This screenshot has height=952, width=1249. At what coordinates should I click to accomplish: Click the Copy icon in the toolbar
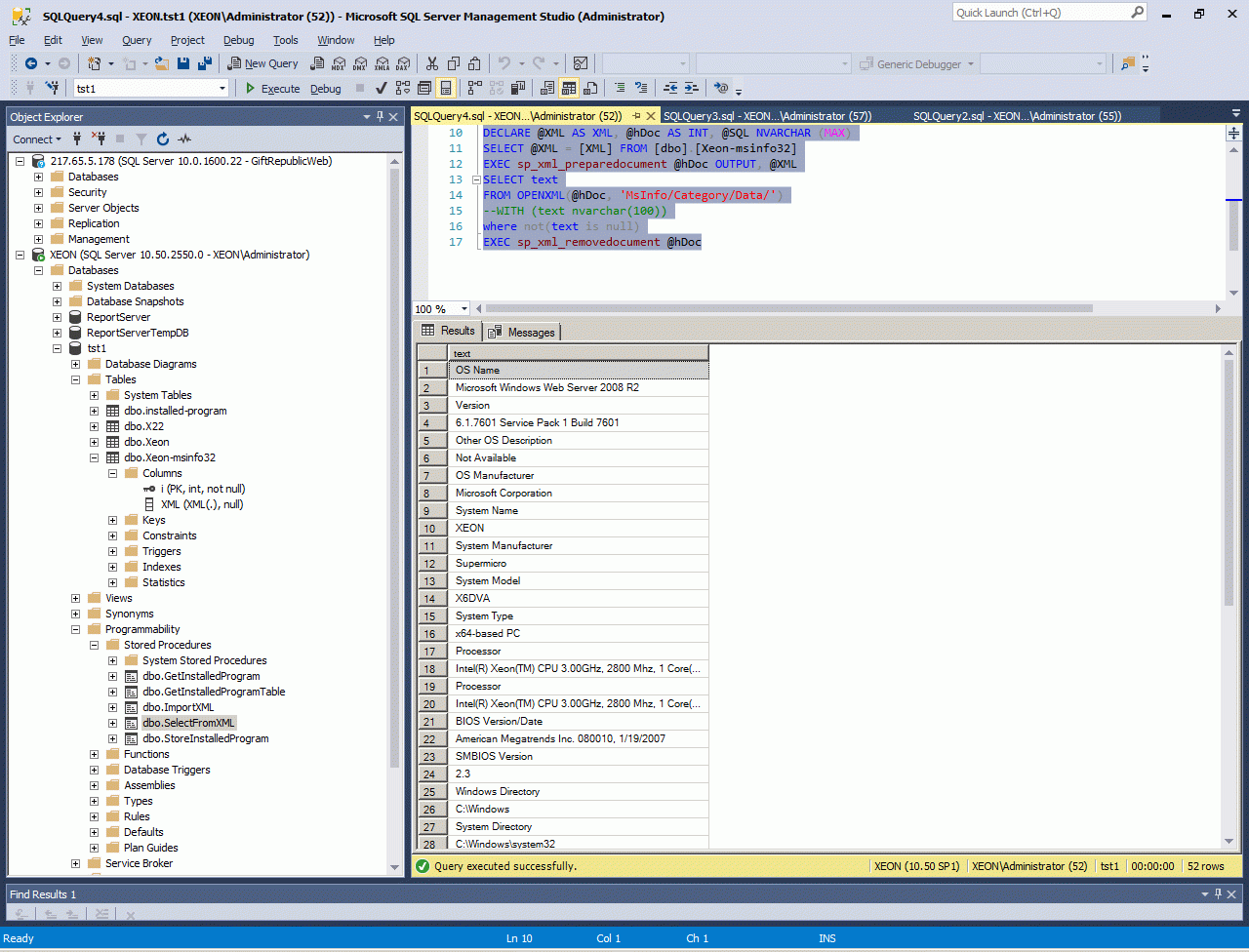click(x=454, y=63)
